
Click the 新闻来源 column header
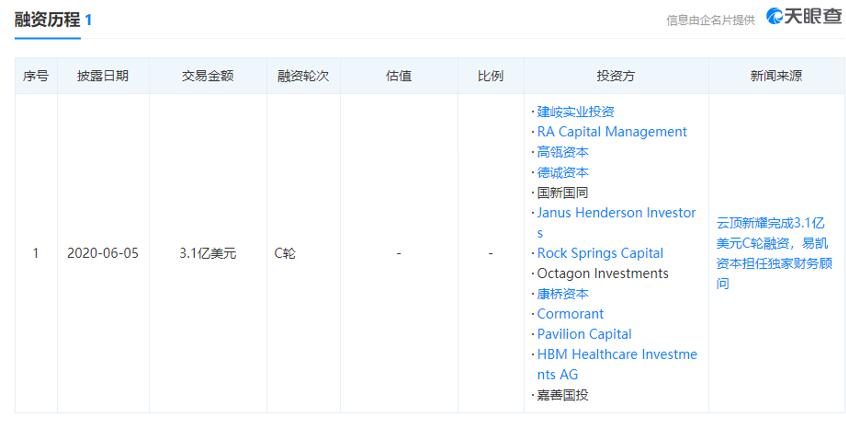(x=776, y=76)
